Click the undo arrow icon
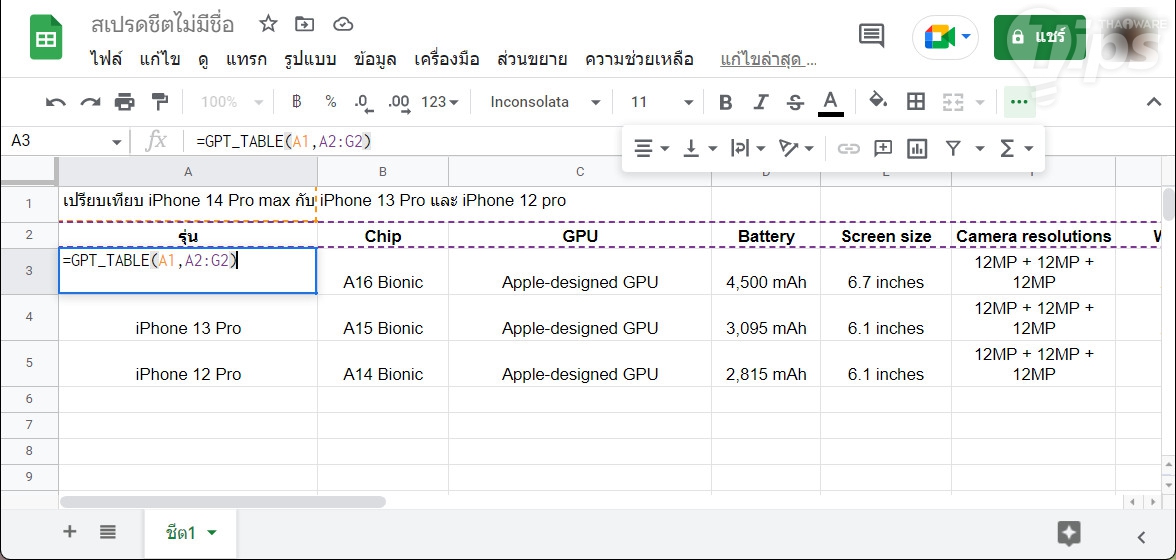 [56, 102]
